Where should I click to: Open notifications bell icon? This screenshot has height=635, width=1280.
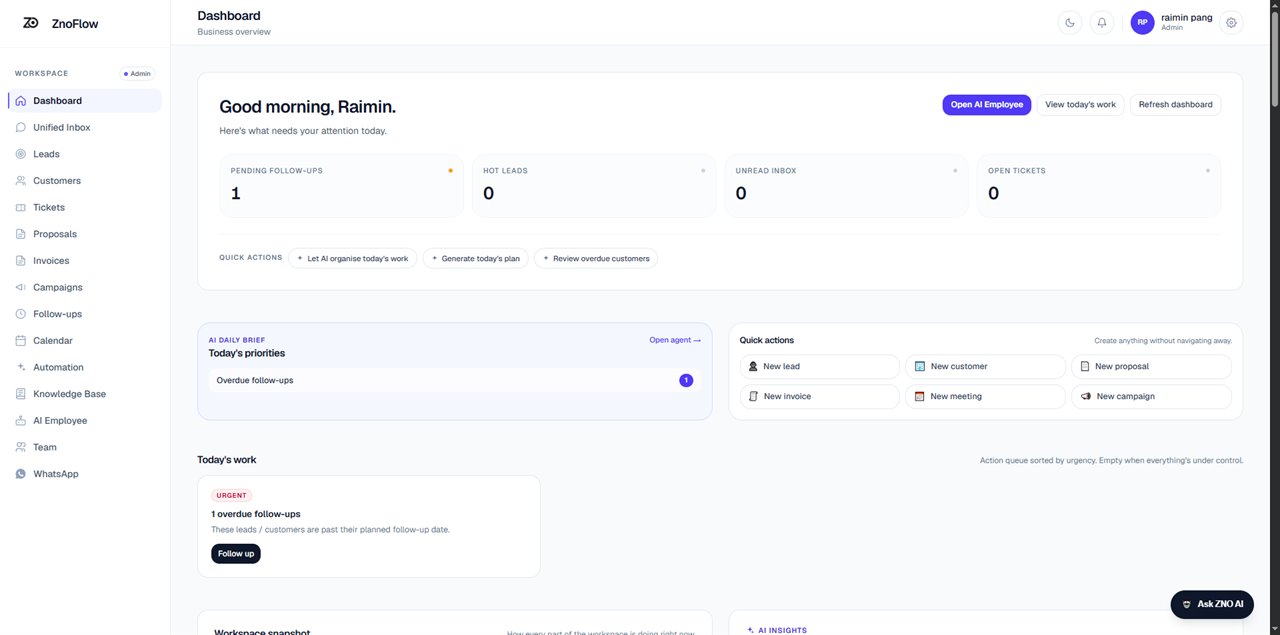[x=1102, y=22]
